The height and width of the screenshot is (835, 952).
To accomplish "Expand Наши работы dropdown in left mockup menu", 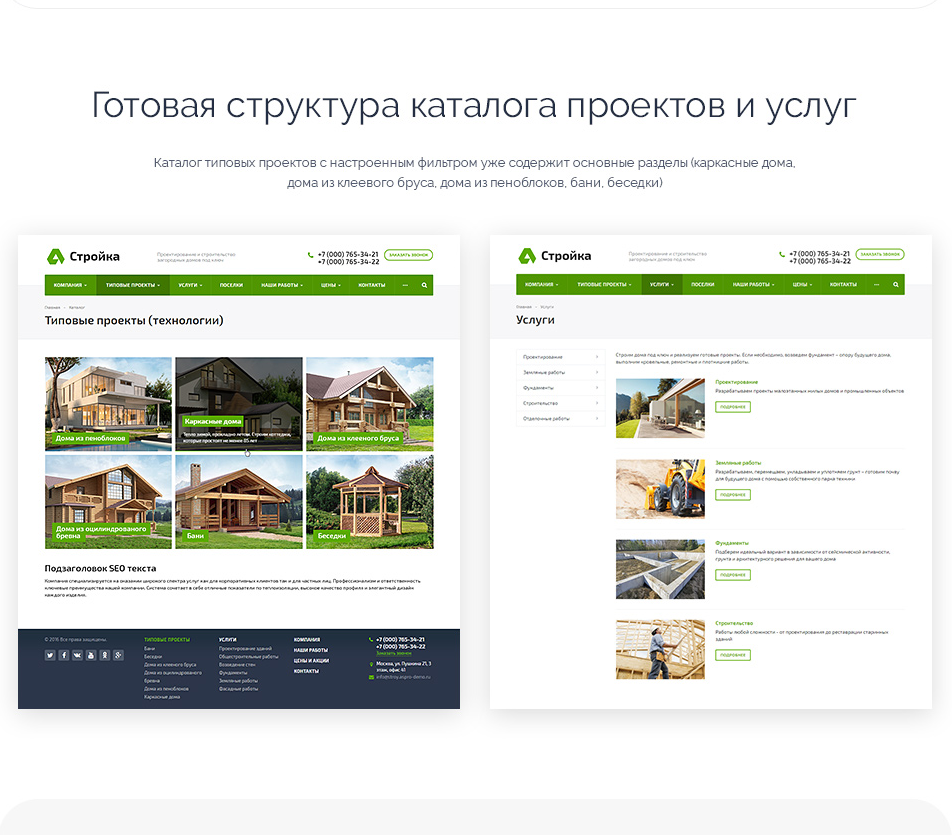I will click(x=282, y=285).
